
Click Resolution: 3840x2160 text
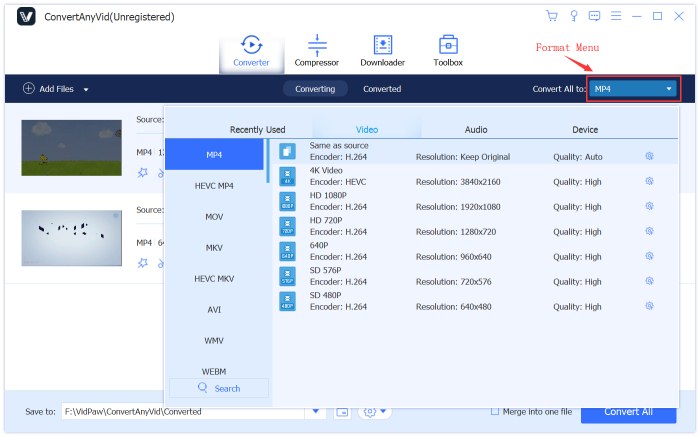pos(458,182)
